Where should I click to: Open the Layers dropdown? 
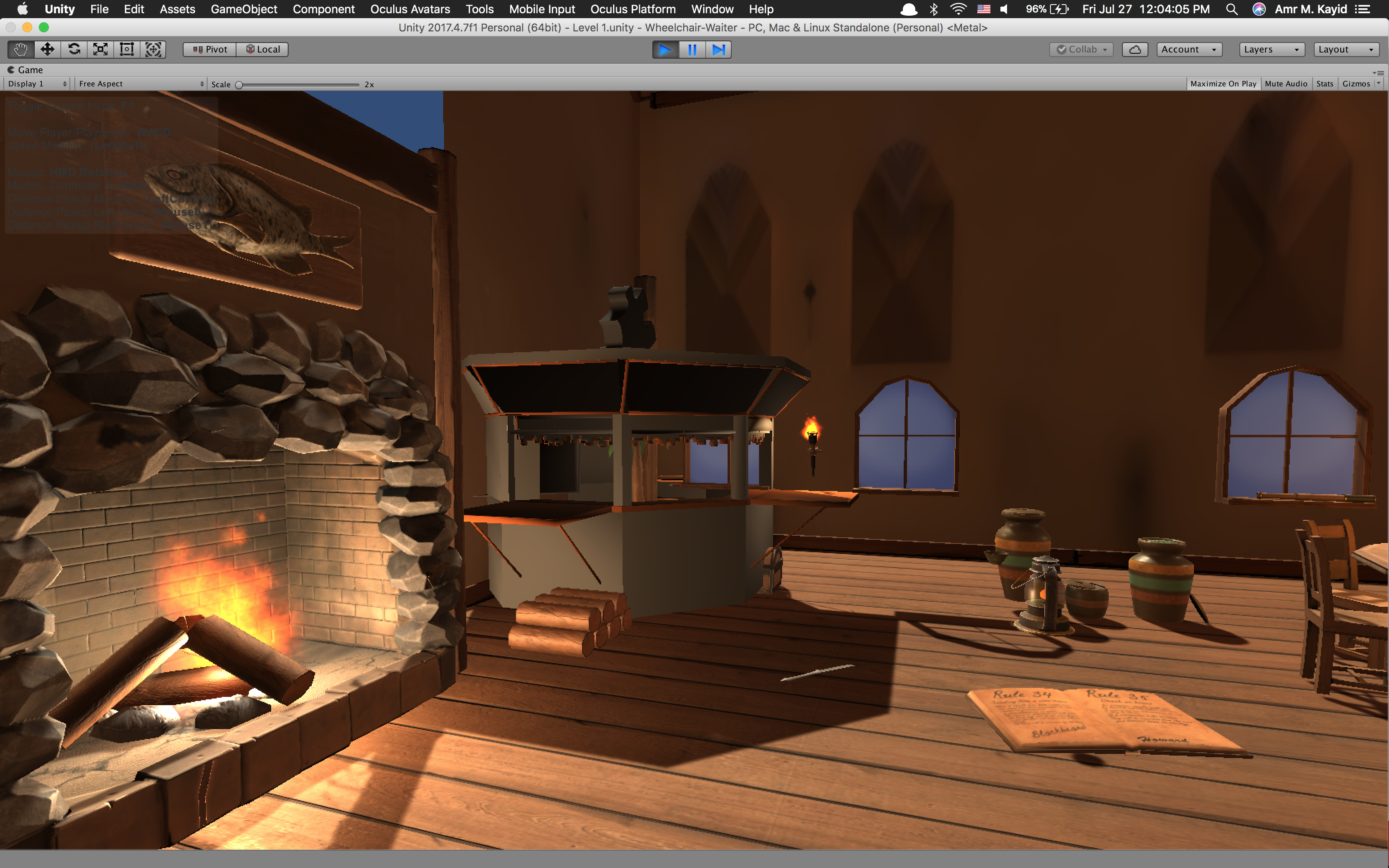1271,49
